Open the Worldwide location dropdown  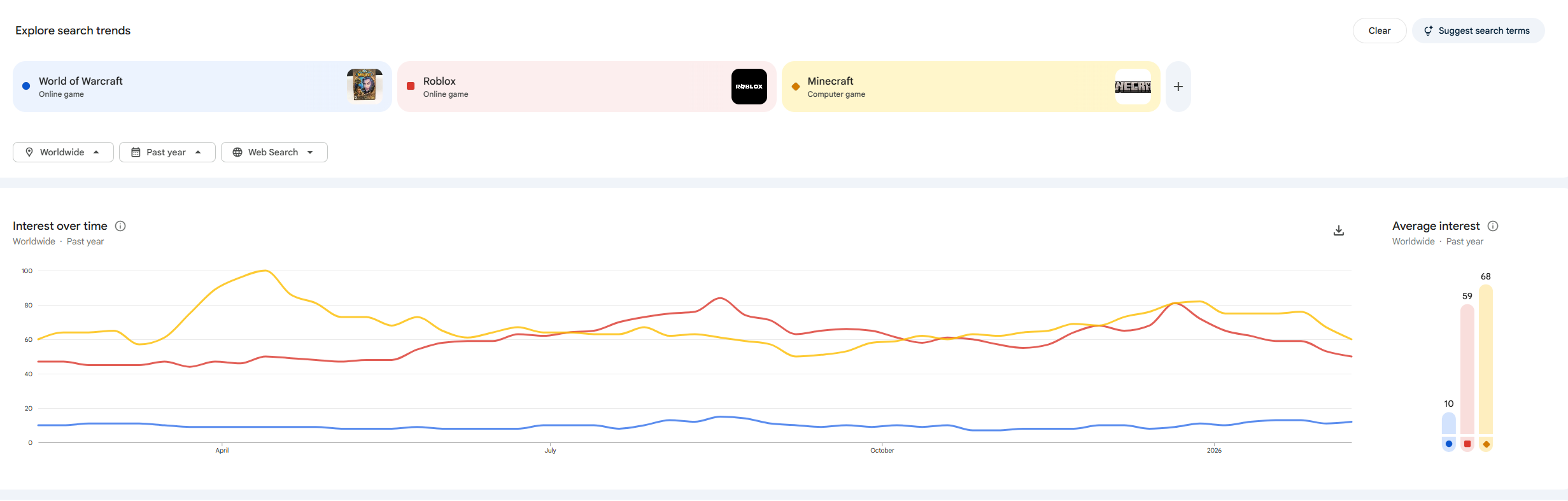[63, 152]
